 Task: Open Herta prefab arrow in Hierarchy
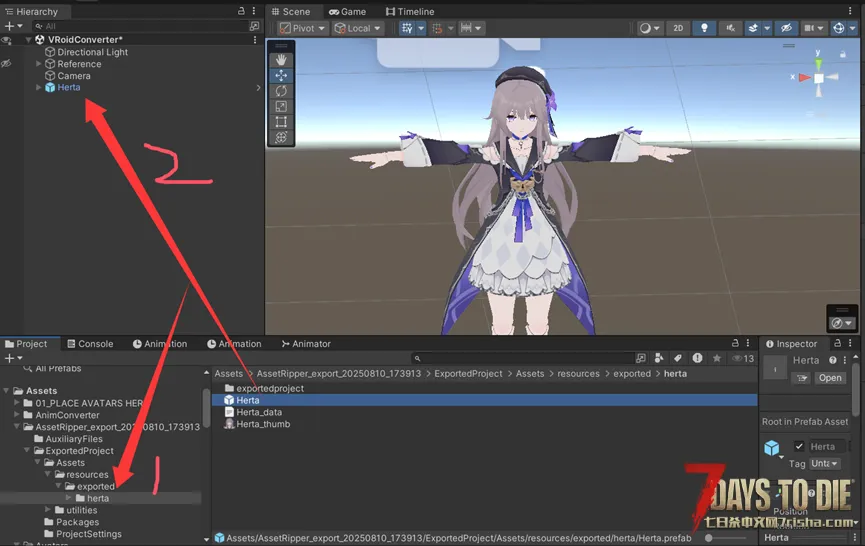(258, 88)
